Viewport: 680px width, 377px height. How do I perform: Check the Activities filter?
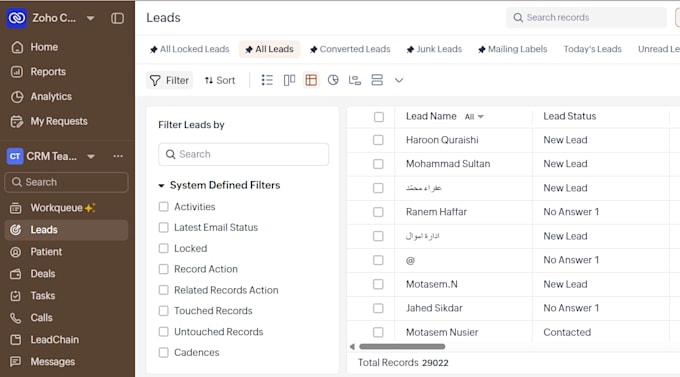[x=163, y=207]
